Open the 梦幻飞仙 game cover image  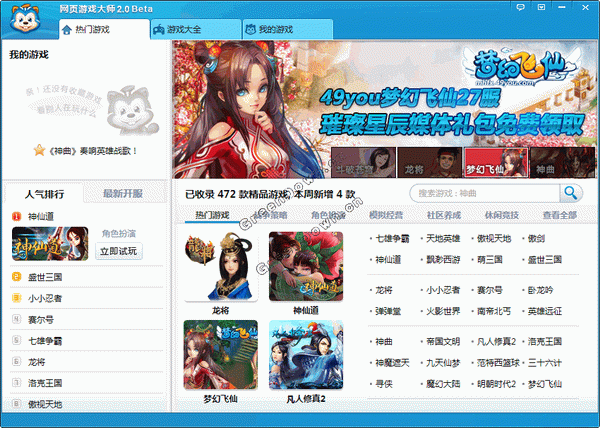(221, 355)
